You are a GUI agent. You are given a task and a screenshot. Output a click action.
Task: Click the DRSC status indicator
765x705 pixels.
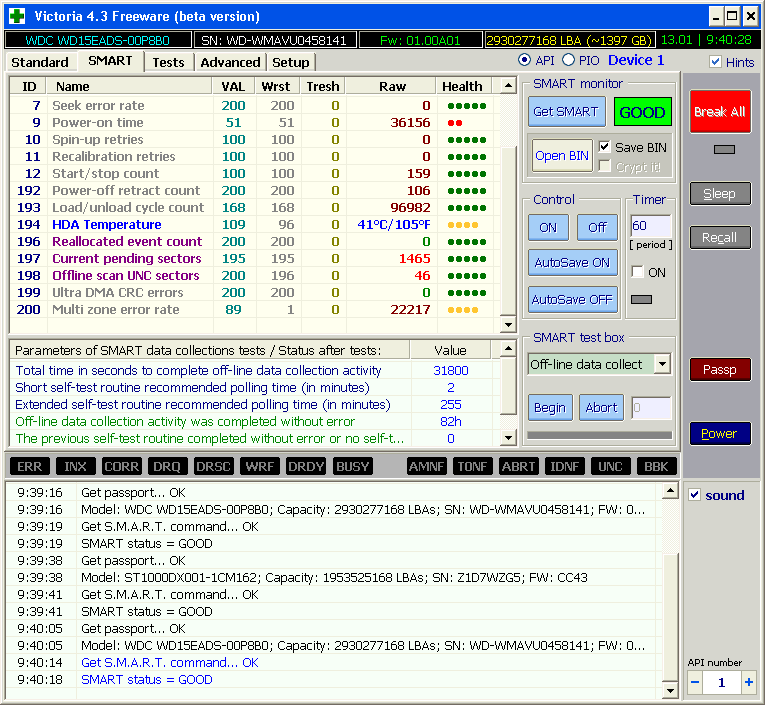click(213, 466)
